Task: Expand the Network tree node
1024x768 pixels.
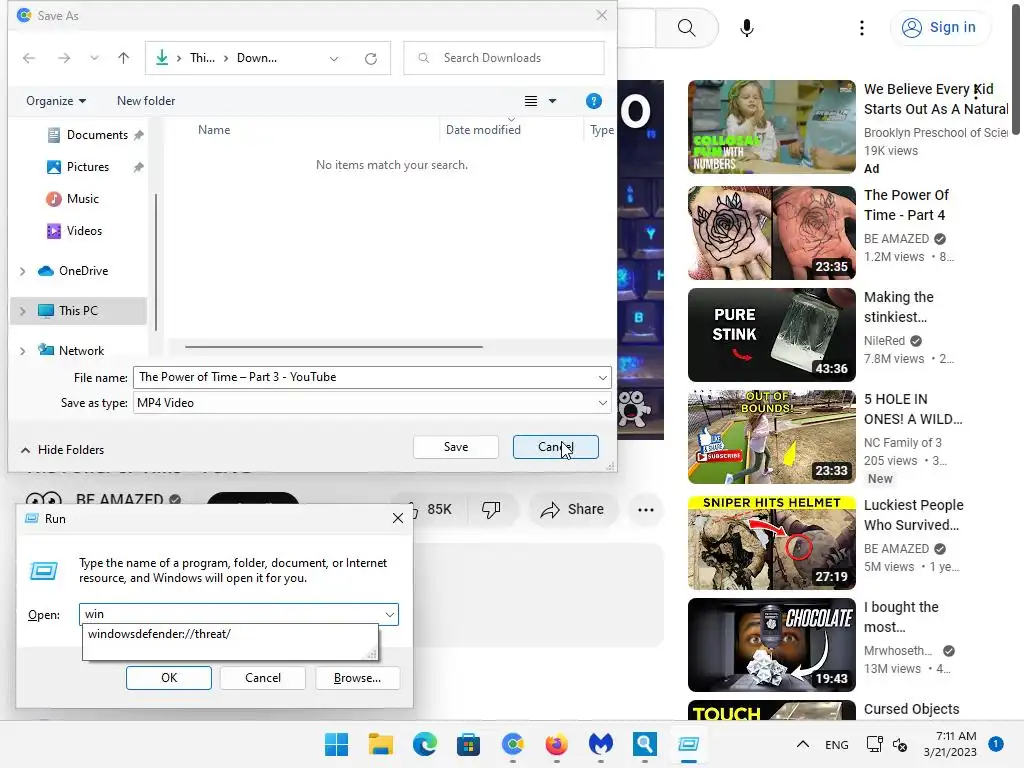Action: pyautogui.click(x=22, y=351)
